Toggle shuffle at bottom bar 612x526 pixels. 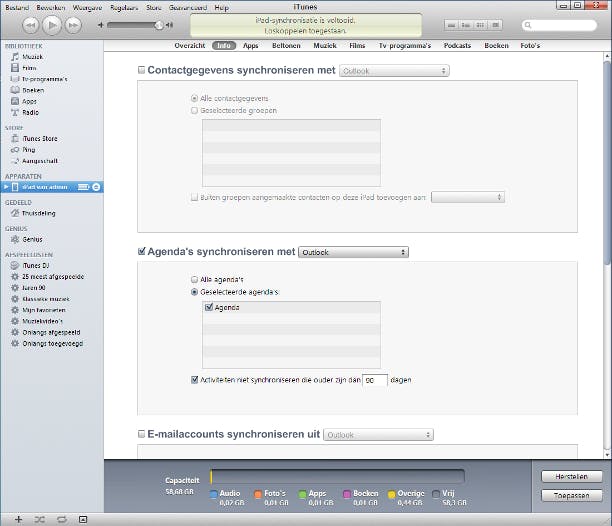pos(40,519)
